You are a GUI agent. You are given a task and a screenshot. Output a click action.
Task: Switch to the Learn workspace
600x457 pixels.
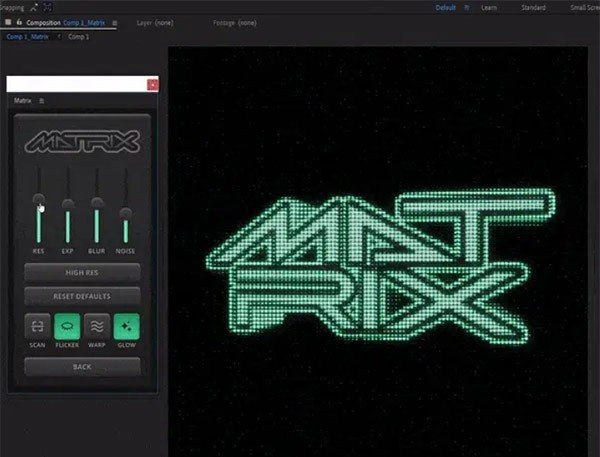(490, 7)
